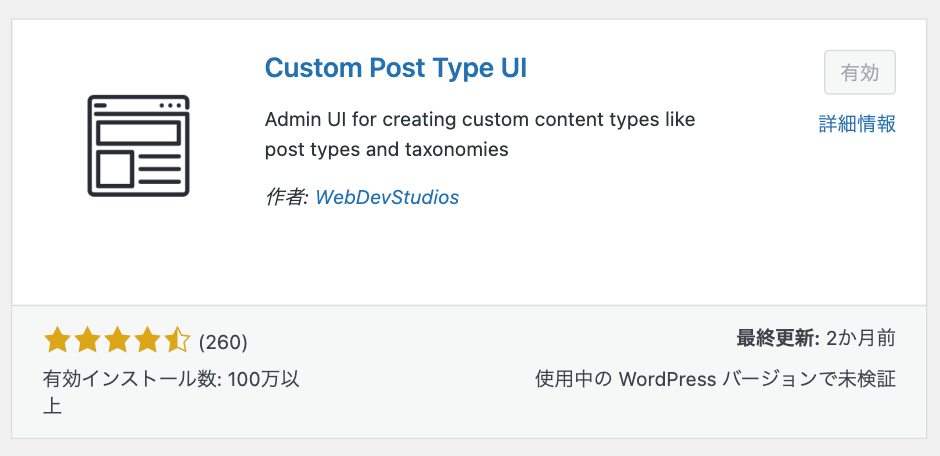Click the 有効 button
This screenshot has height=456, width=940.
pos(860,73)
